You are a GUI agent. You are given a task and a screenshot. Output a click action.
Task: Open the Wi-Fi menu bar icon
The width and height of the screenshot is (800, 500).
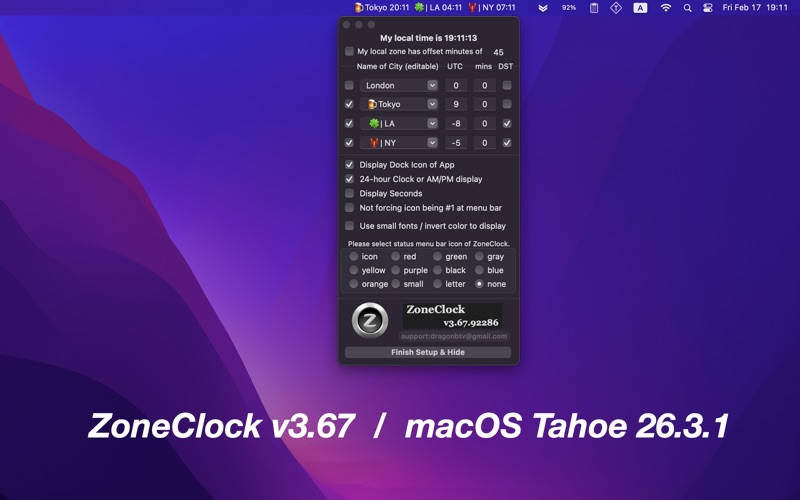pyautogui.click(x=666, y=8)
